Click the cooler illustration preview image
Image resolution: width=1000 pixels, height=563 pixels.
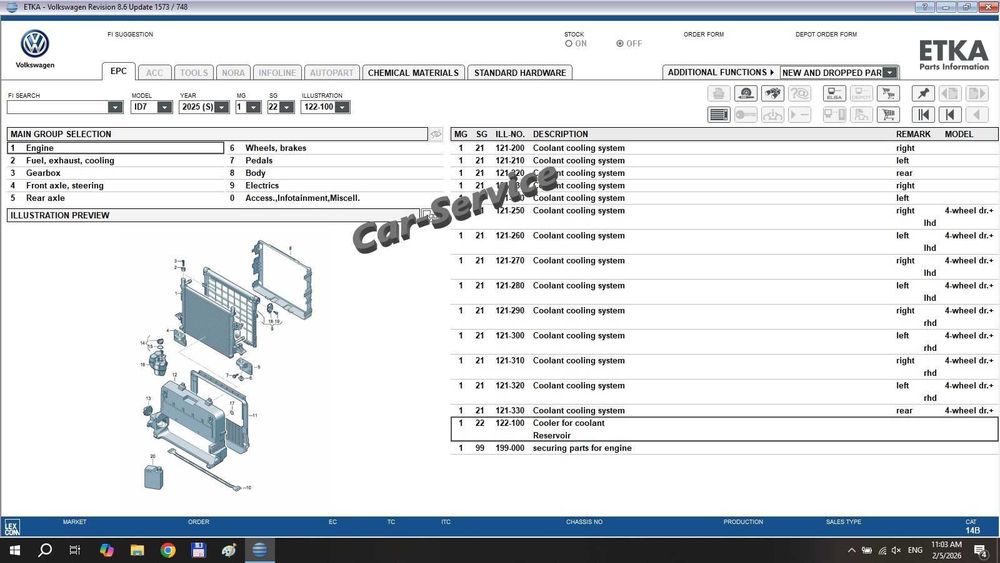click(226, 366)
